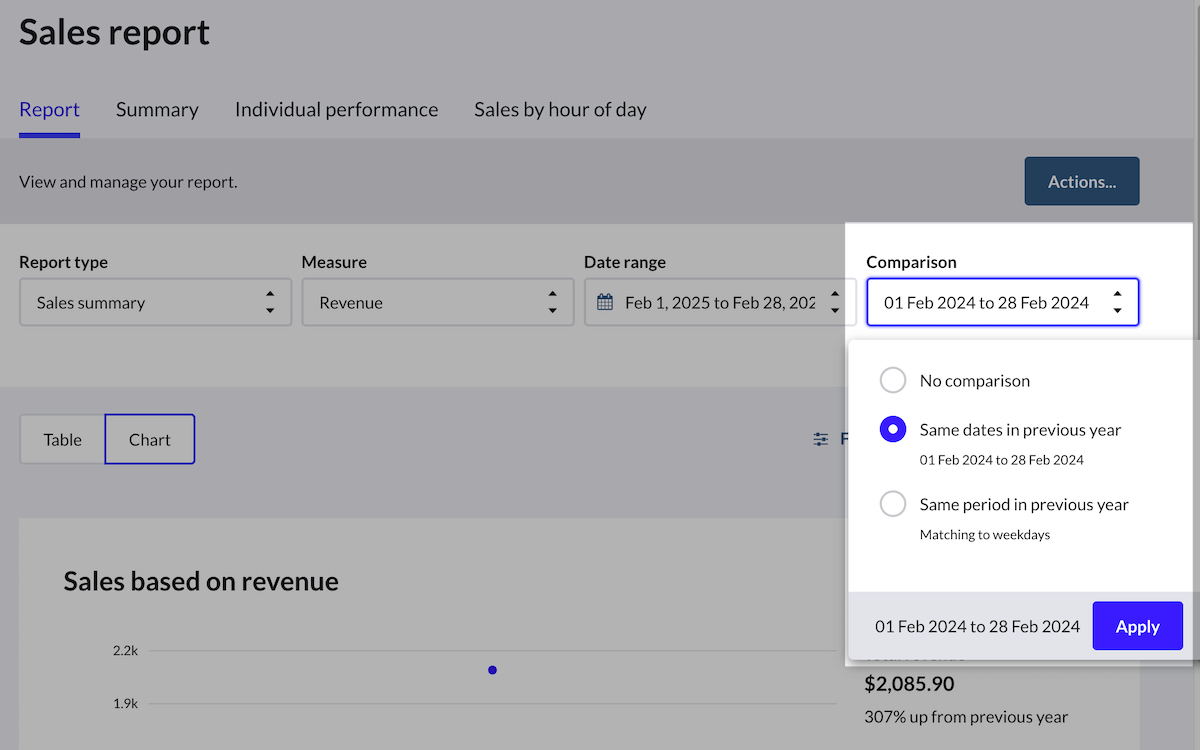The width and height of the screenshot is (1200, 750).
Task: Select the Report tab
Action: (x=49, y=110)
